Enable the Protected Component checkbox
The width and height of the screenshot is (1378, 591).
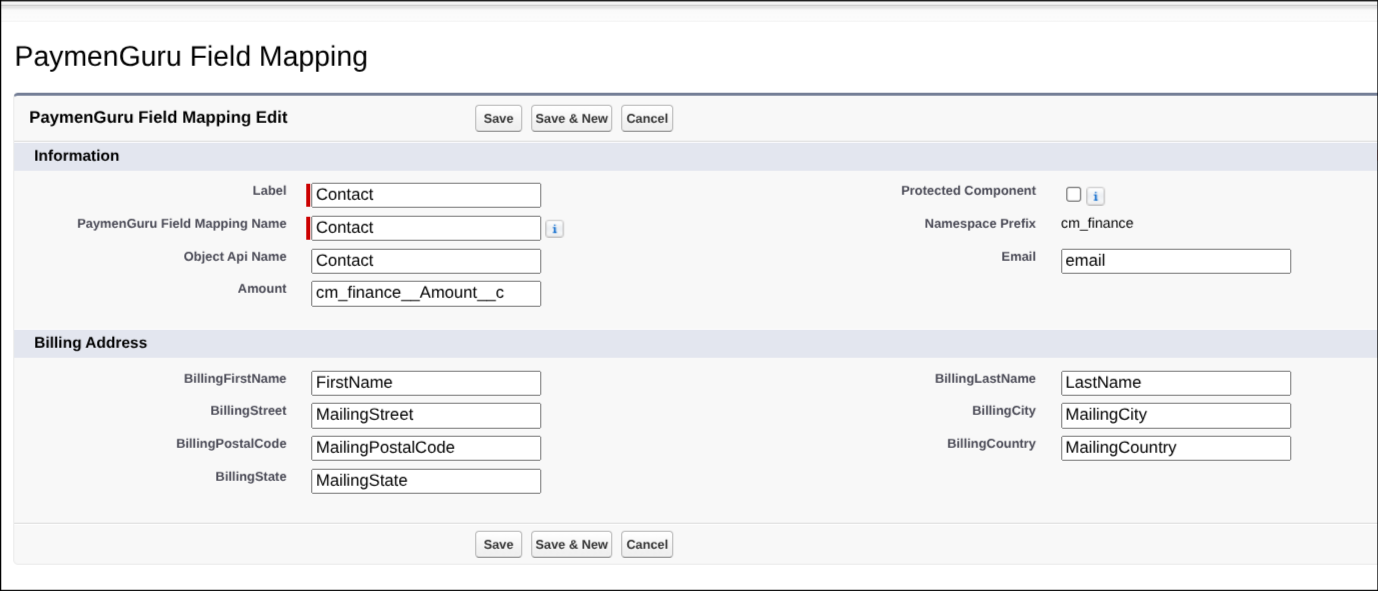point(1074,195)
